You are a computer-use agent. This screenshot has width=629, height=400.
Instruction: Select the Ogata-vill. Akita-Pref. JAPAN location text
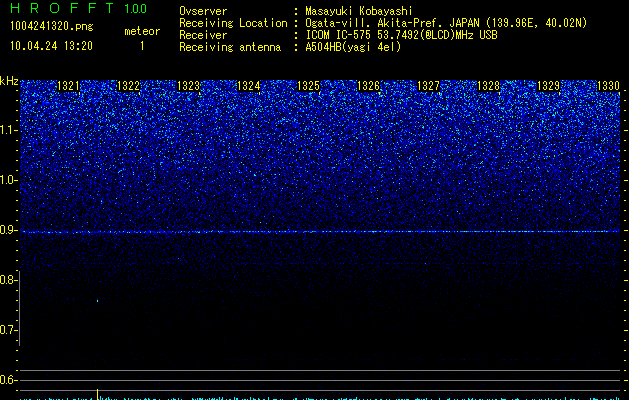[446, 23]
